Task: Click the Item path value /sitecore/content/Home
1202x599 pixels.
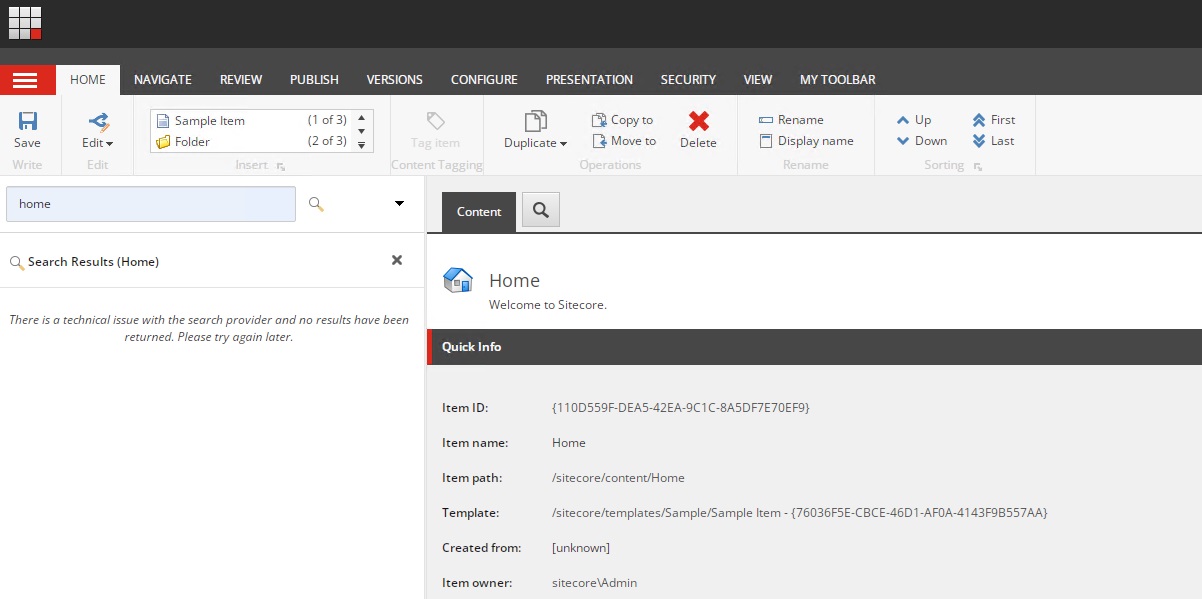Action: (618, 478)
